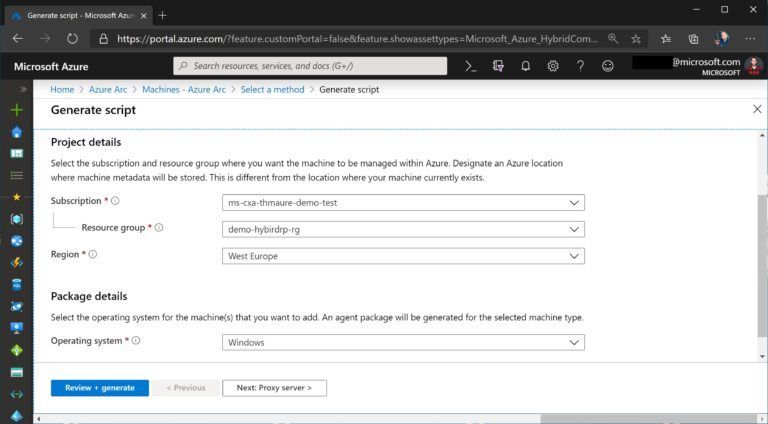Reload the page with refresh icon
The image size is (768, 424).
[x=72, y=38]
